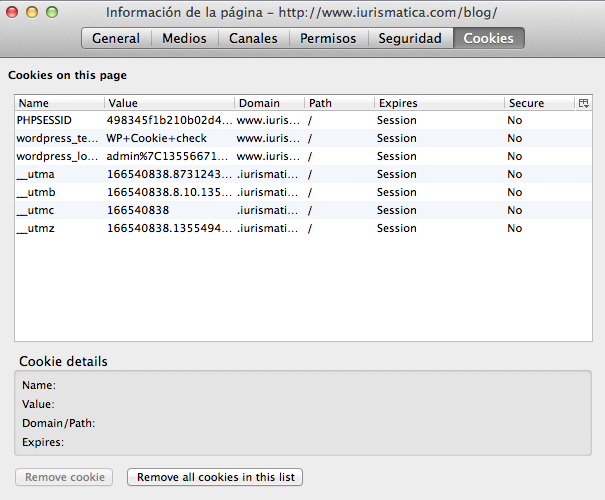Sort by the Value column header
This screenshot has height=500, width=605.
coord(168,103)
